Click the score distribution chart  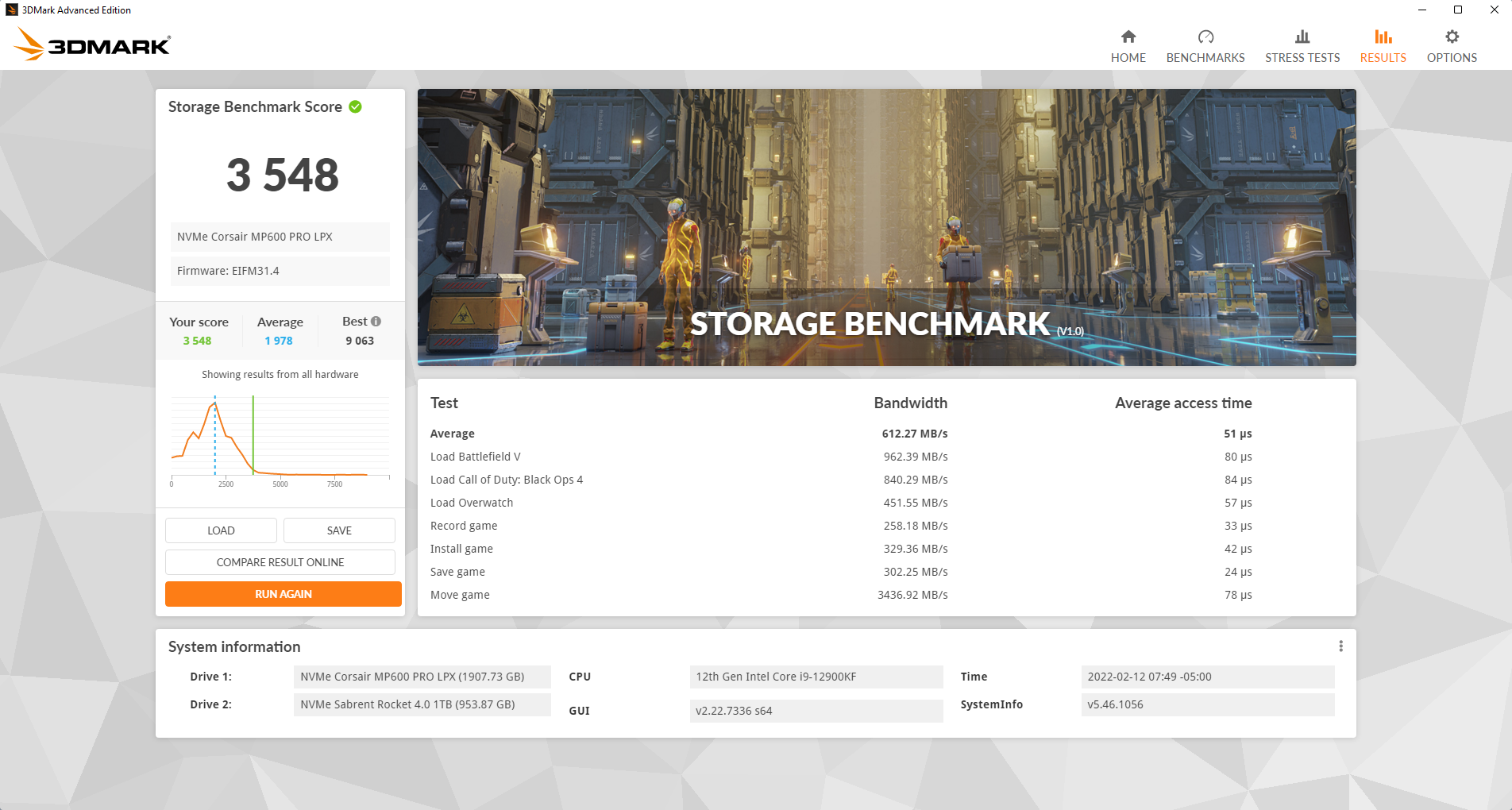point(280,438)
